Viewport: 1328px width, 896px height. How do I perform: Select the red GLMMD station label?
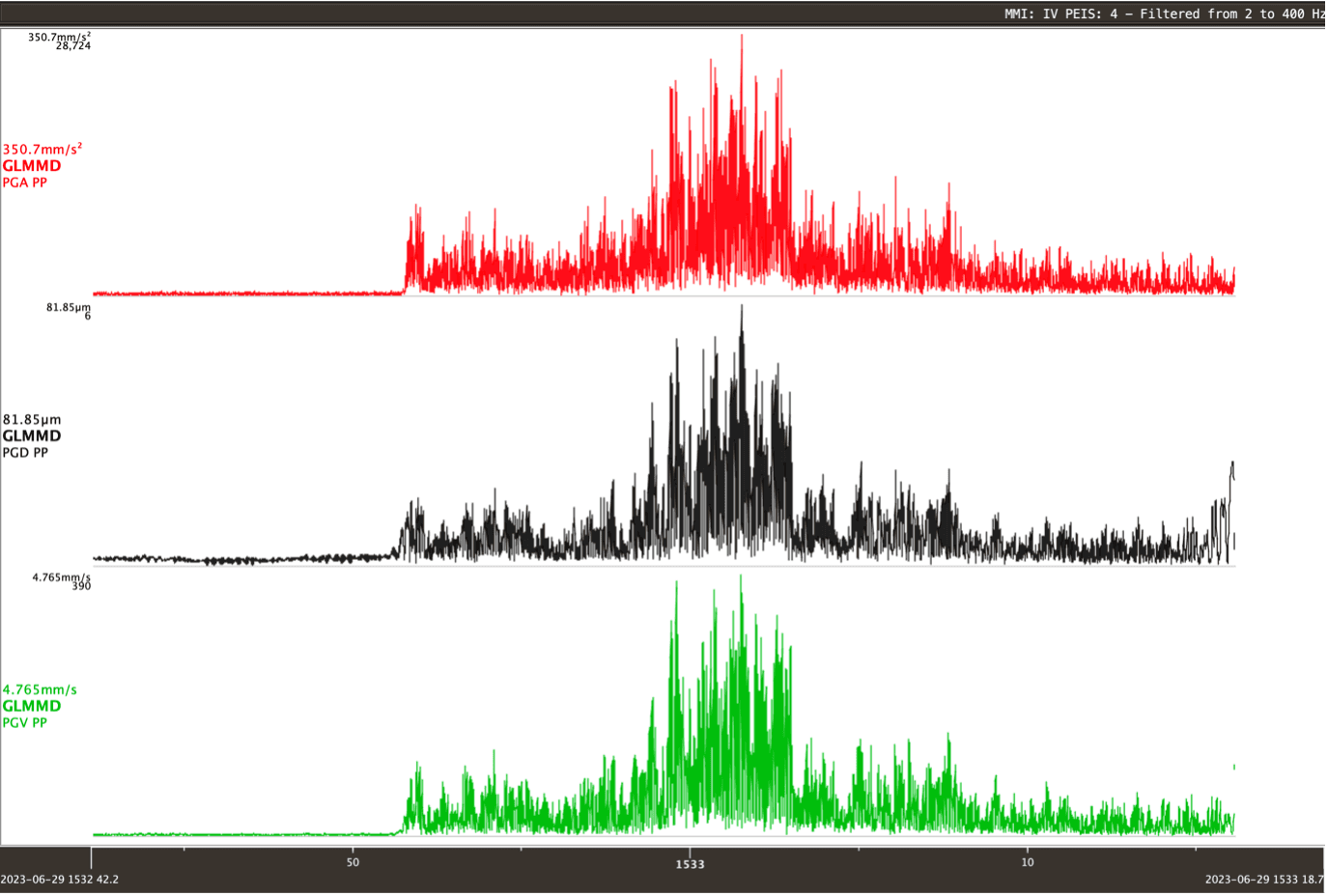click(x=32, y=166)
